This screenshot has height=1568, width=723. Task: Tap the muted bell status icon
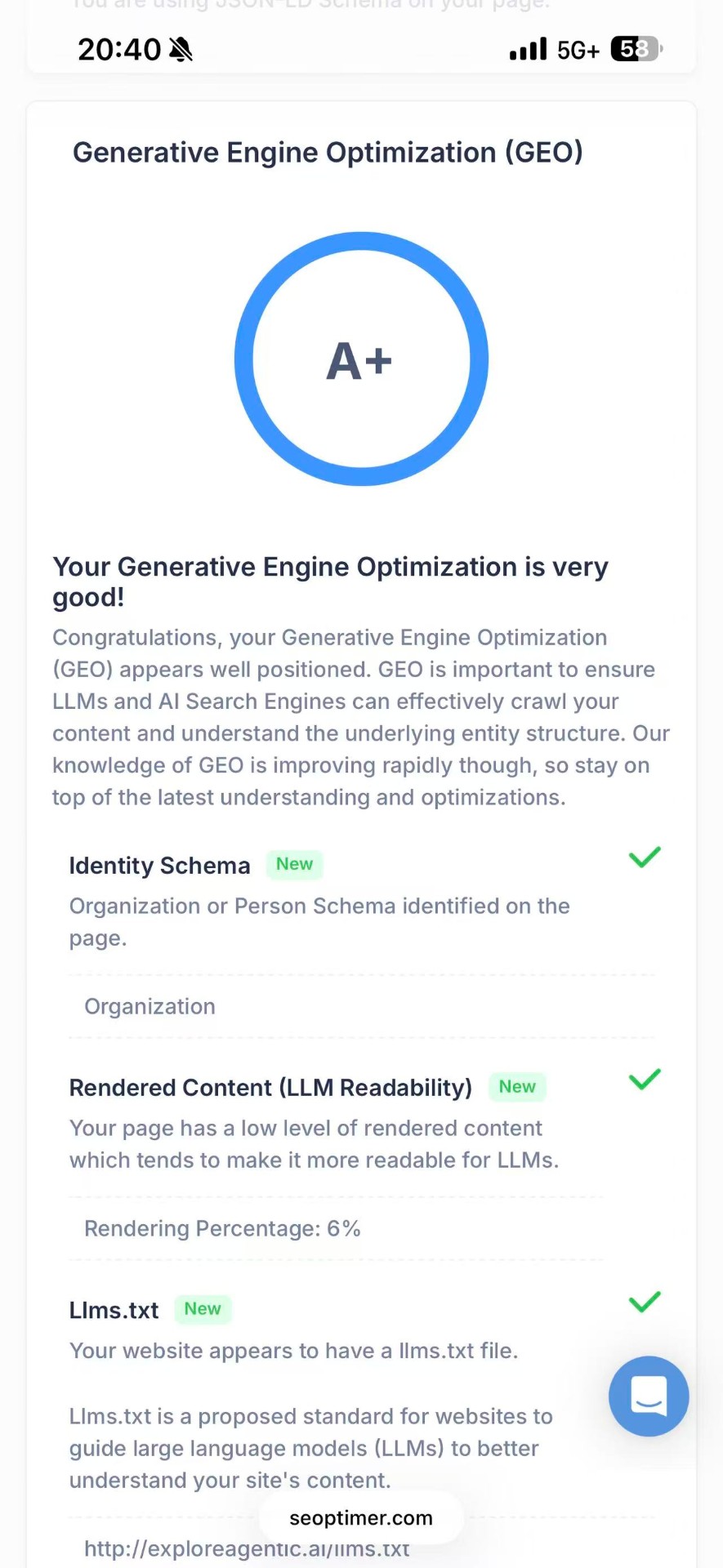pos(181,50)
